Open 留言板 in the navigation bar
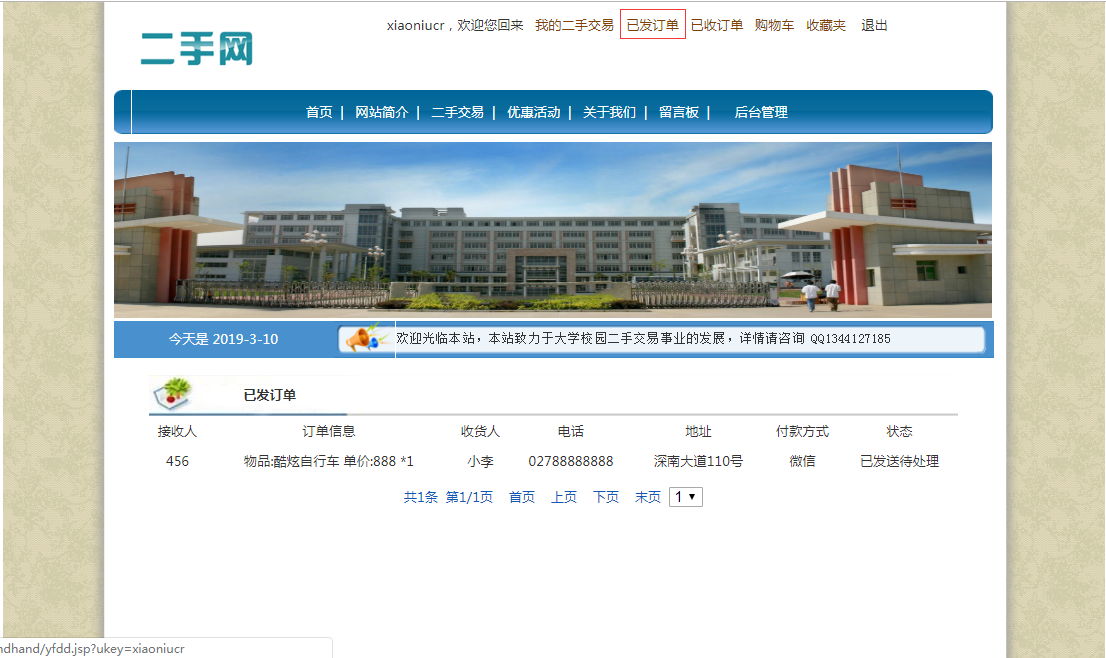Screen dimensions: 1106x658 tap(679, 112)
